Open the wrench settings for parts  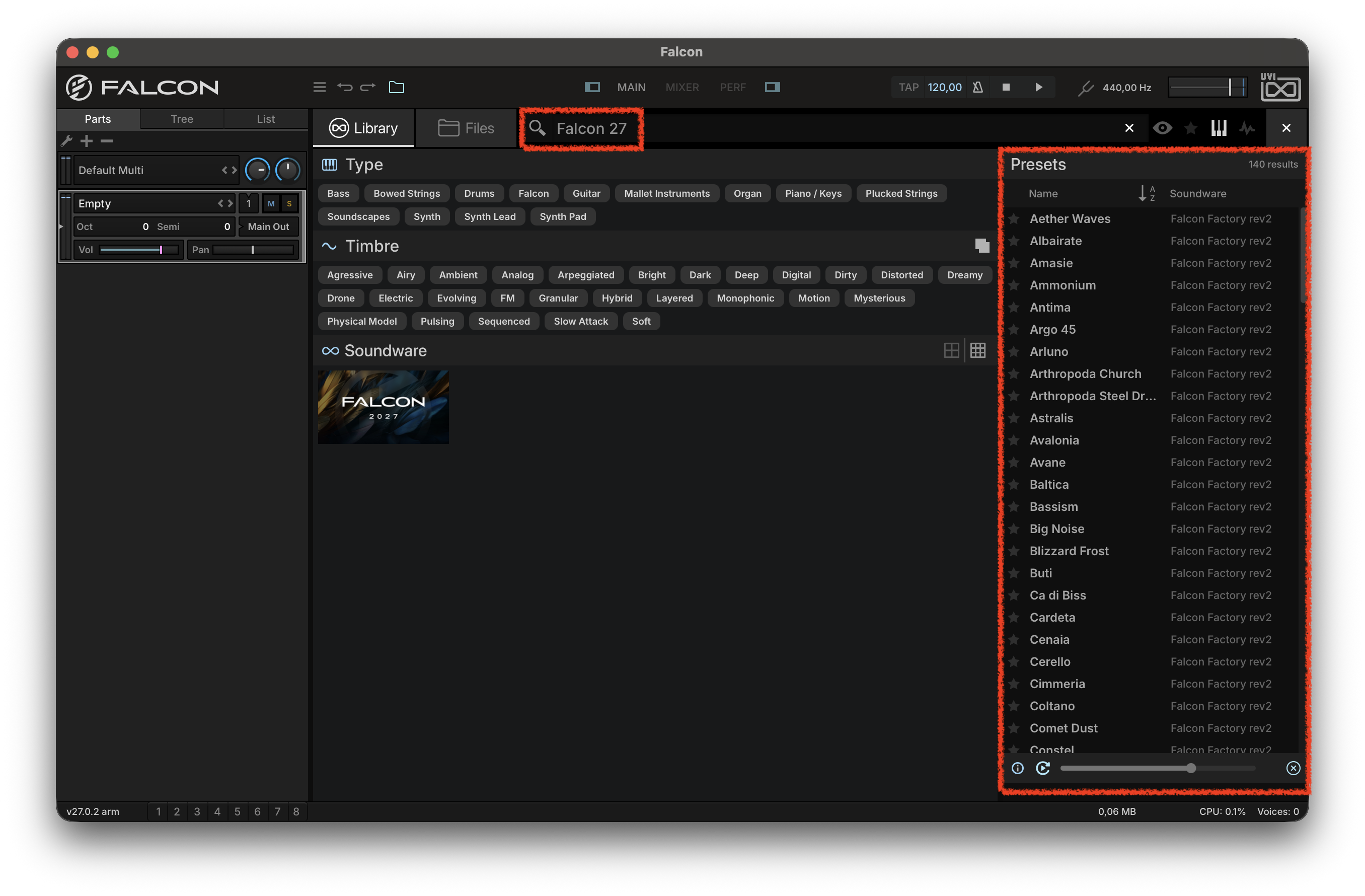click(x=67, y=140)
